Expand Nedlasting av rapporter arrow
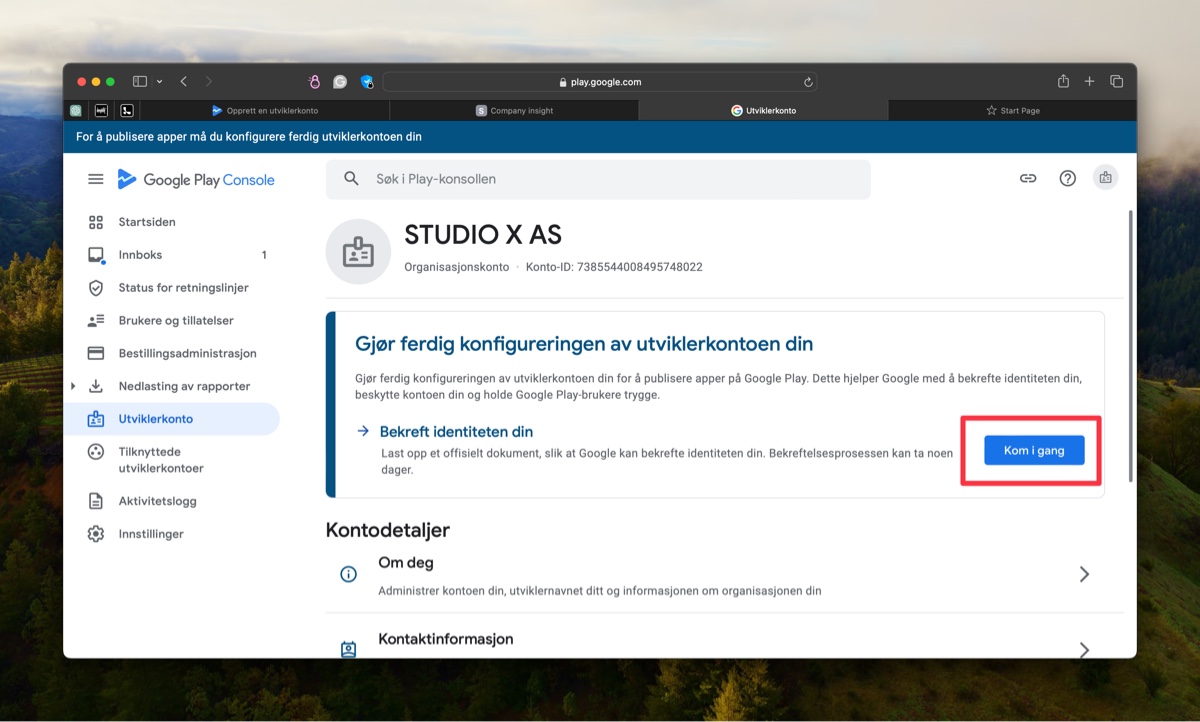This screenshot has width=1200, height=722. [x=73, y=386]
